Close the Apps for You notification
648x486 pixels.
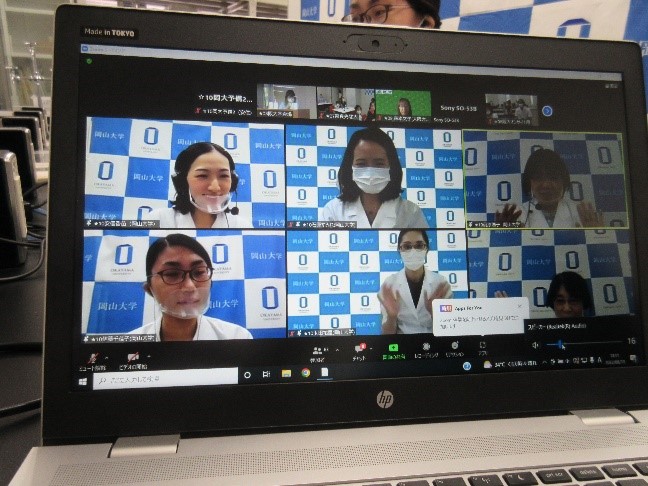(x=520, y=306)
